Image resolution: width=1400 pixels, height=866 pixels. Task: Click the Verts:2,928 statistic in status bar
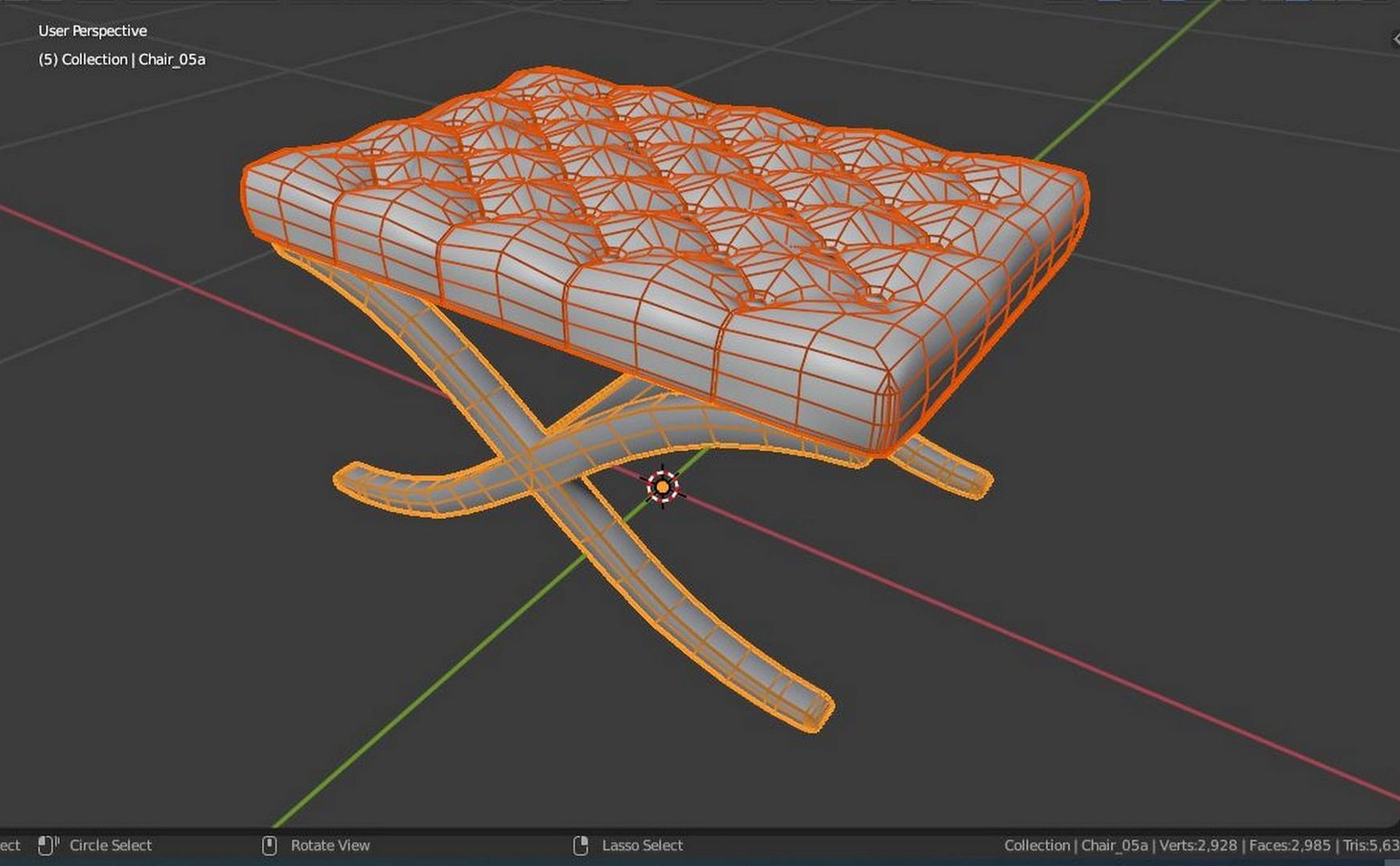(1198, 845)
